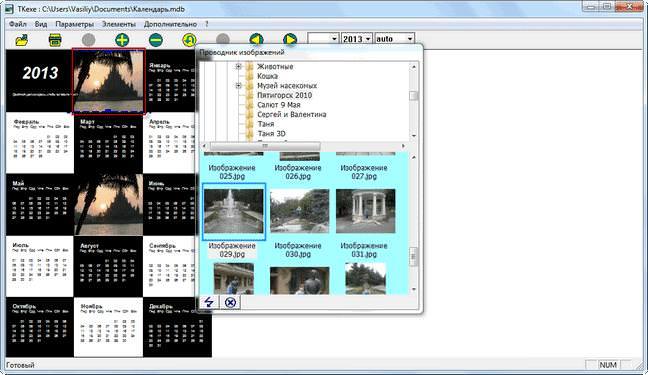648x375 pixels.
Task: Click the folder tree horizontal scrollbar
Action: [303, 146]
